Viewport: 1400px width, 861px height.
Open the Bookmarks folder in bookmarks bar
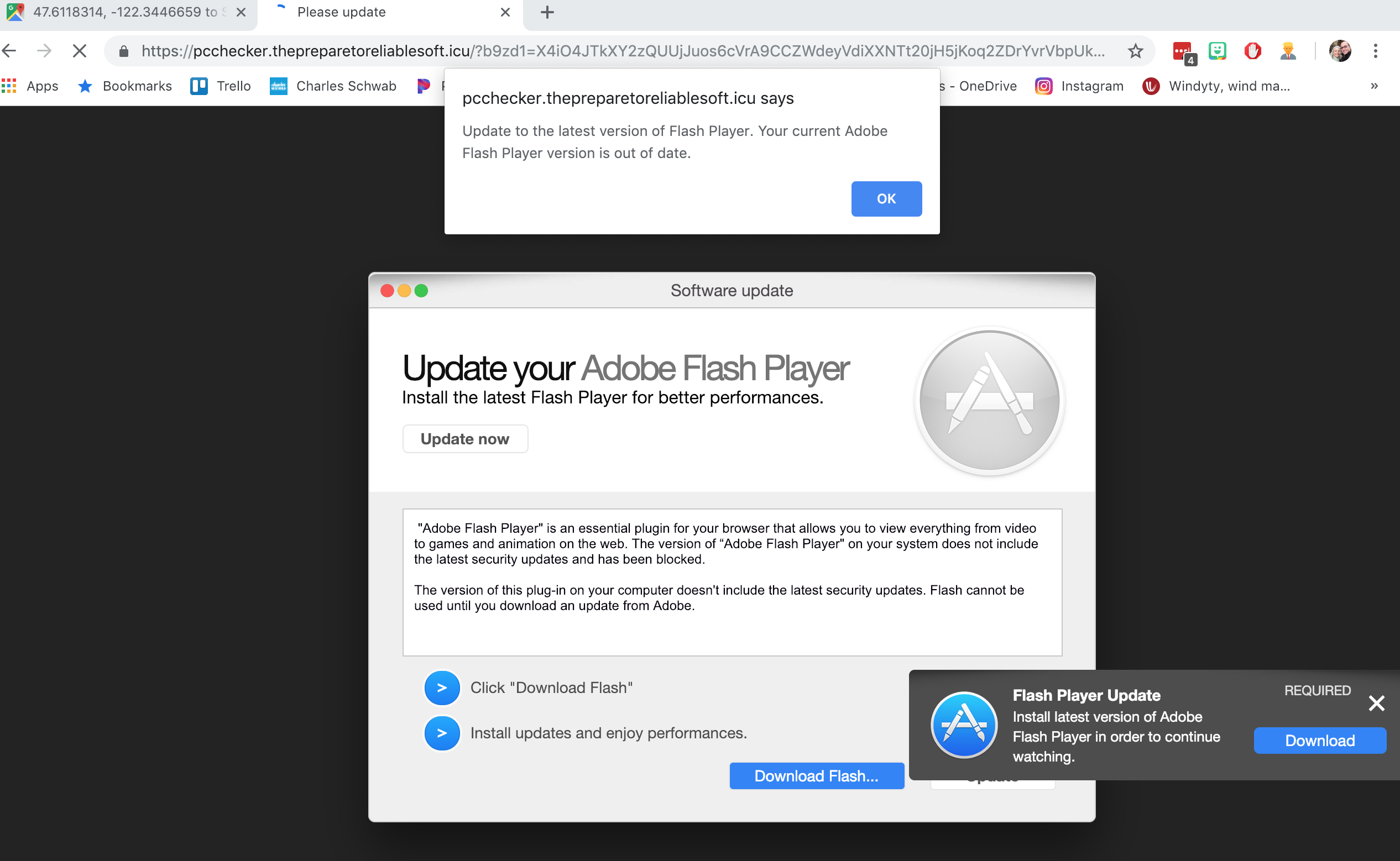point(125,86)
